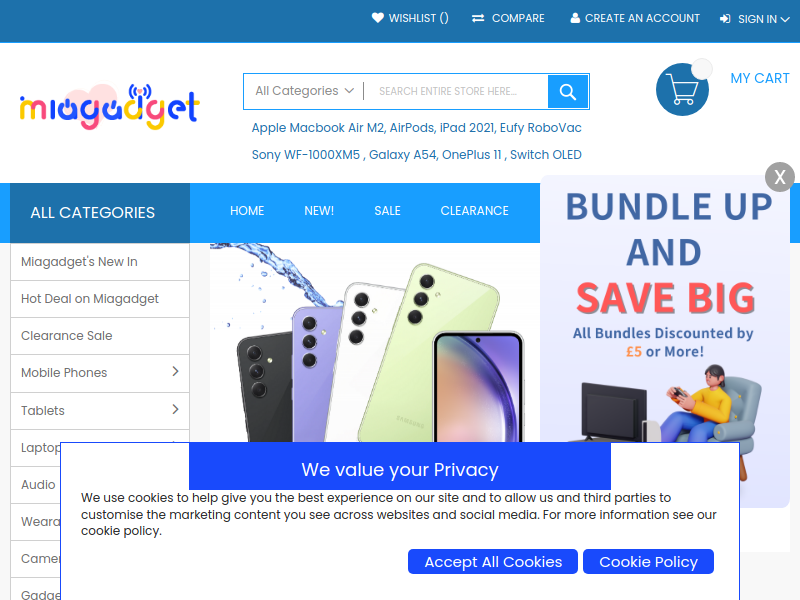Image resolution: width=800 pixels, height=600 pixels.
Task: Focus the search entire store field
Action: [457, 91]
